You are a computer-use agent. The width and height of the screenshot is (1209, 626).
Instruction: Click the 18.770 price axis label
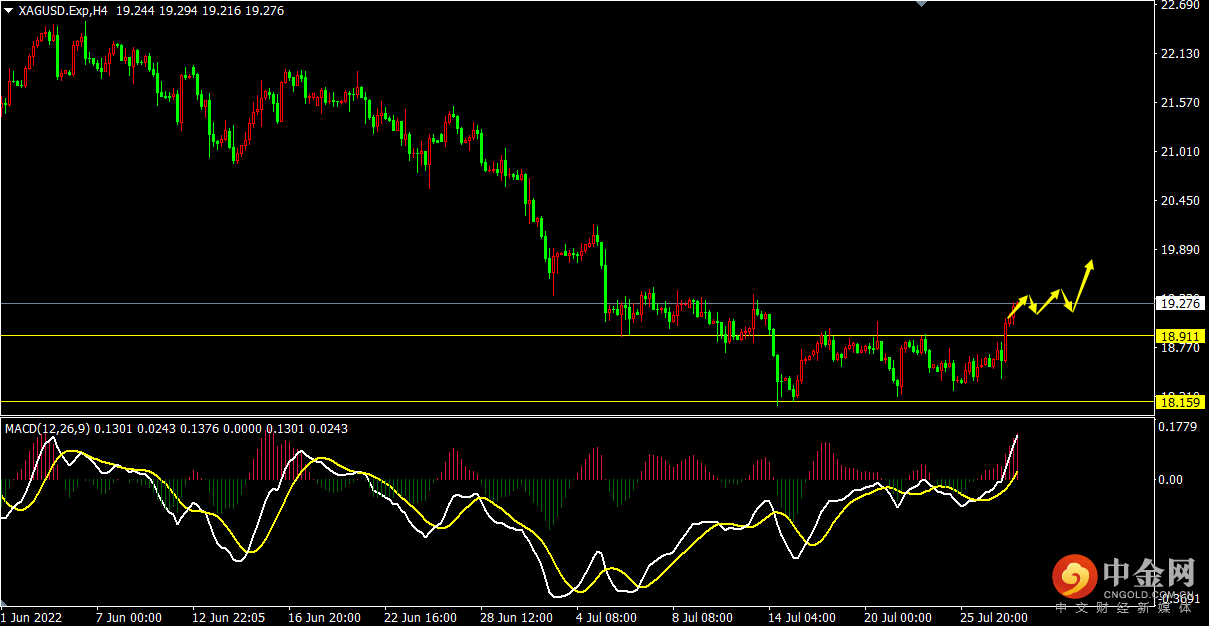tap(1180, 348)
